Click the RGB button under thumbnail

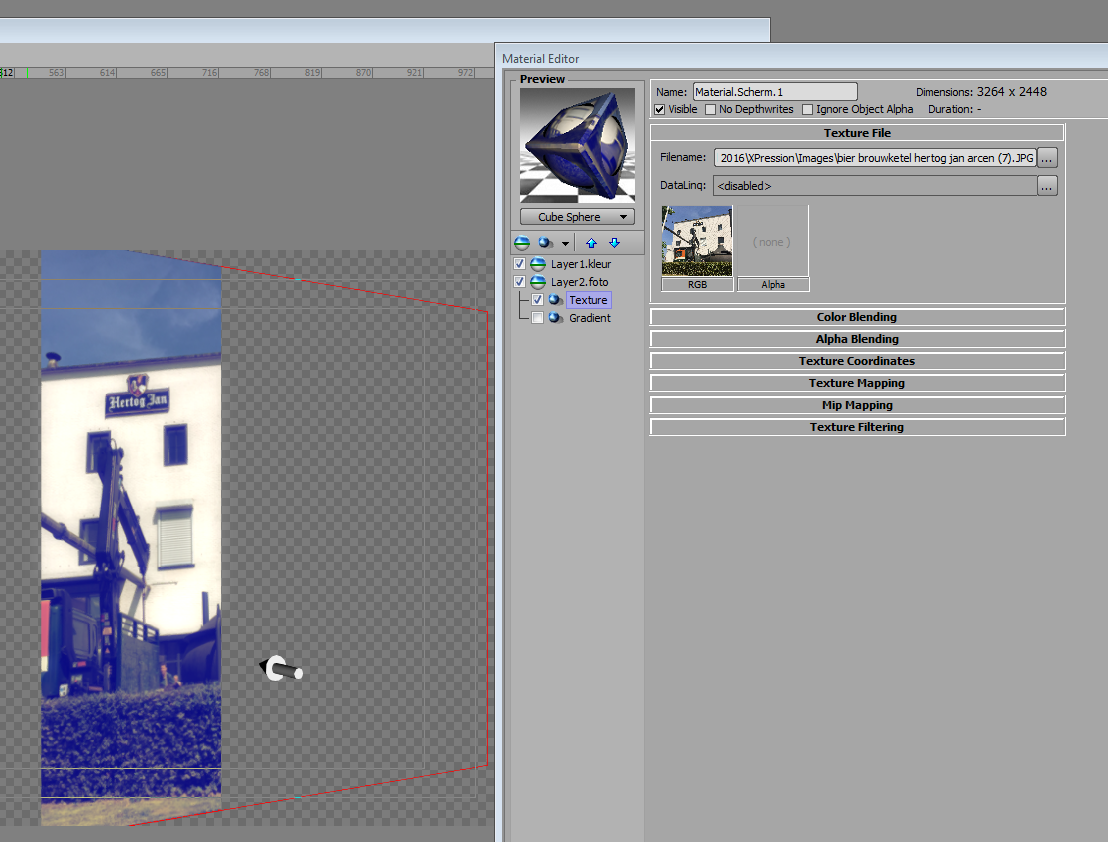pos(697,285)
